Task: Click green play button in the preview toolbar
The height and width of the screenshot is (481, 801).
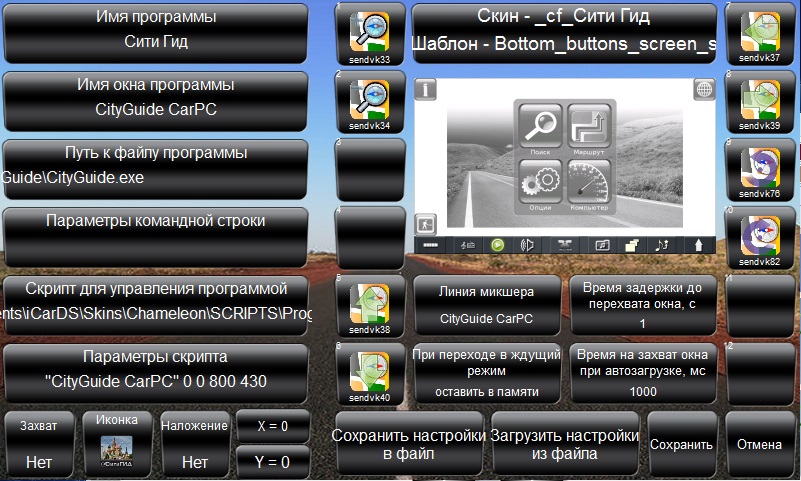Action: click(x=498, y=246)
